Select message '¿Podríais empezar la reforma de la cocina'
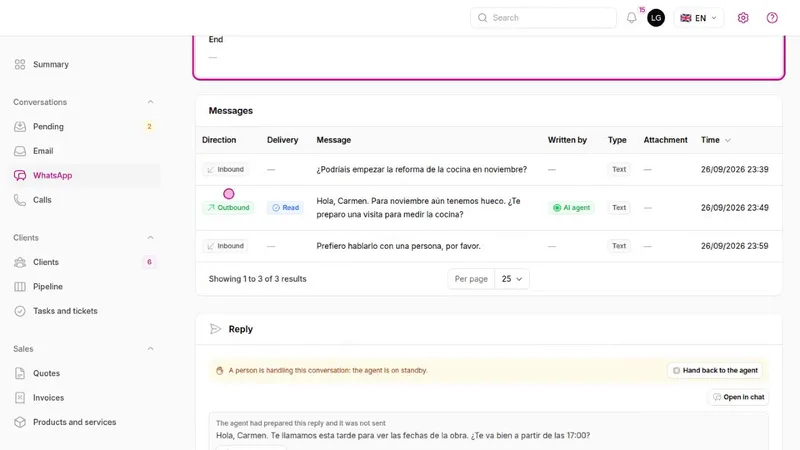This screenshot has height=450, width=800. pyautogui.click(x=421, y=169)
